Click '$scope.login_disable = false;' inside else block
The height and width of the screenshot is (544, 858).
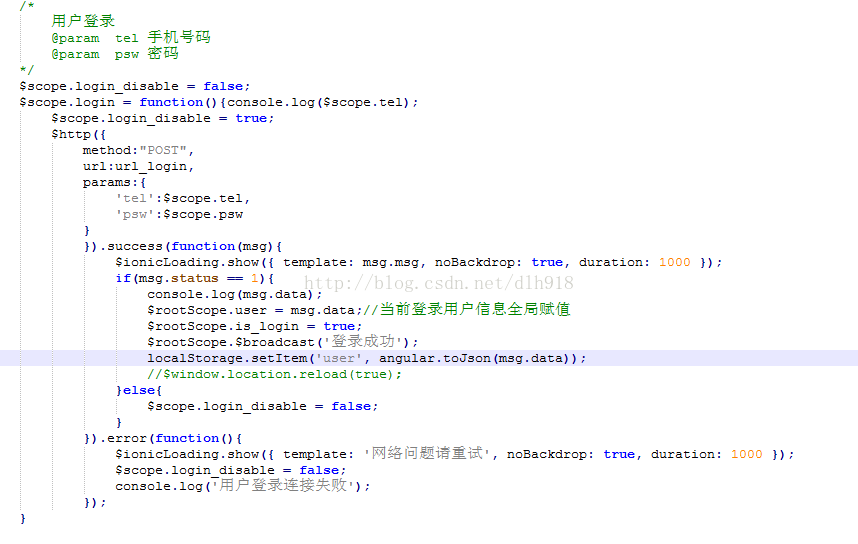[263, 407]
